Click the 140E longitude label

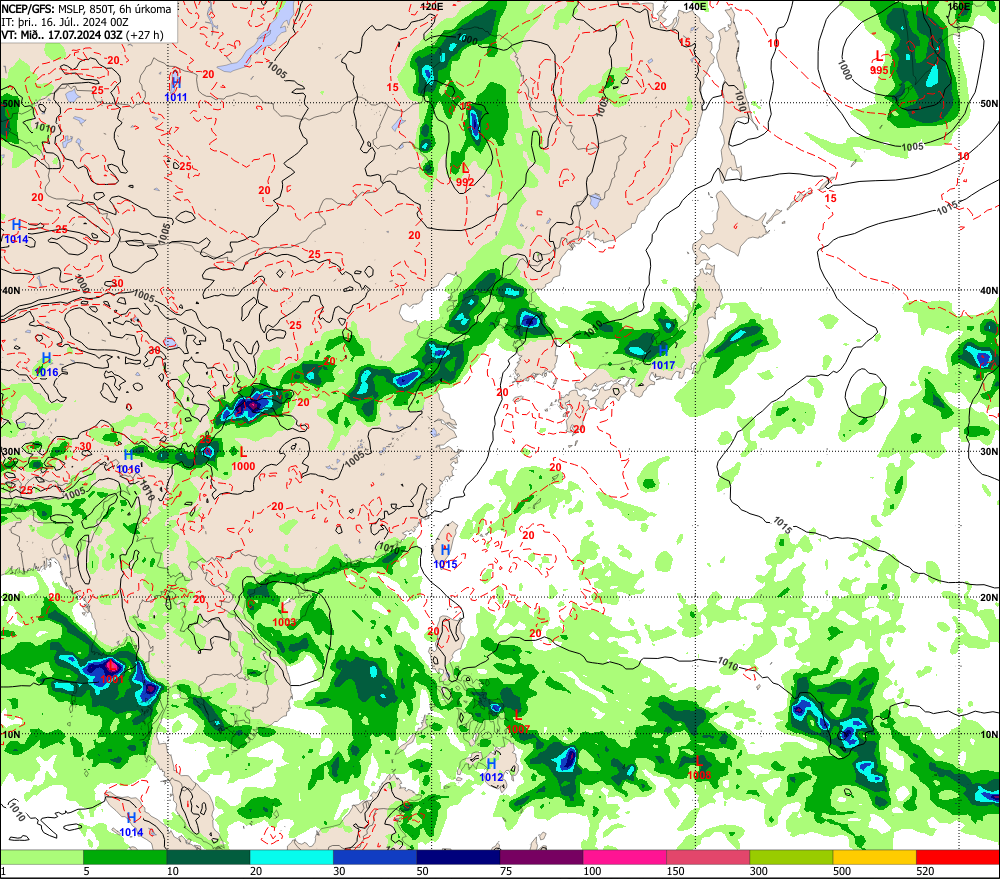point(695,6)
